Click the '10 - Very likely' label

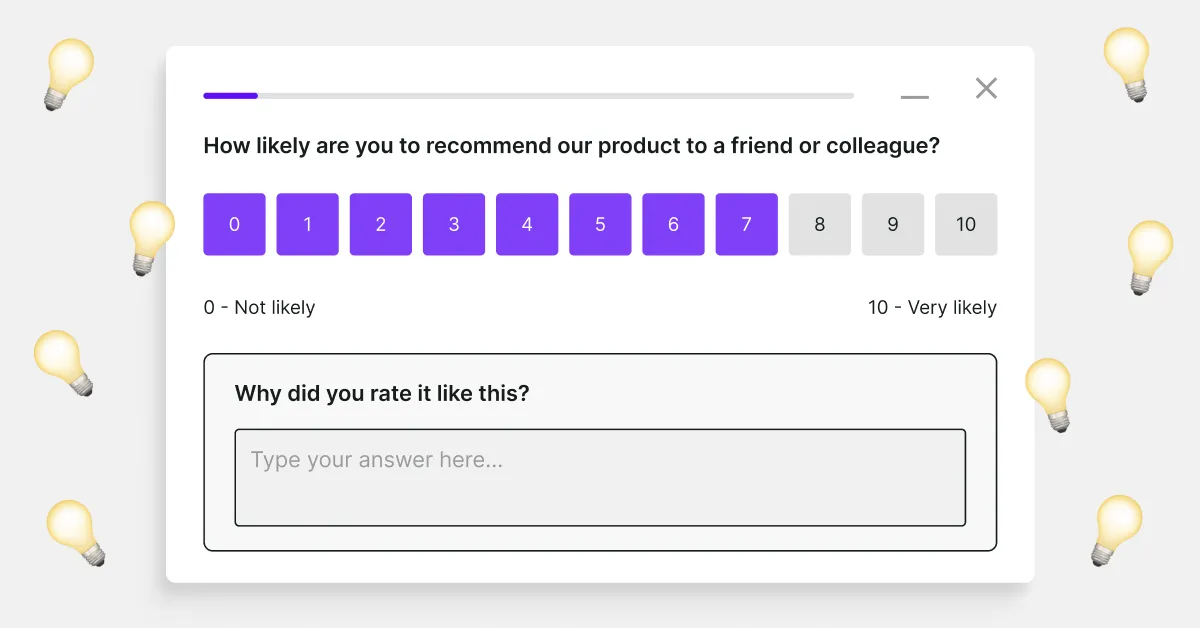click(932, 307)
